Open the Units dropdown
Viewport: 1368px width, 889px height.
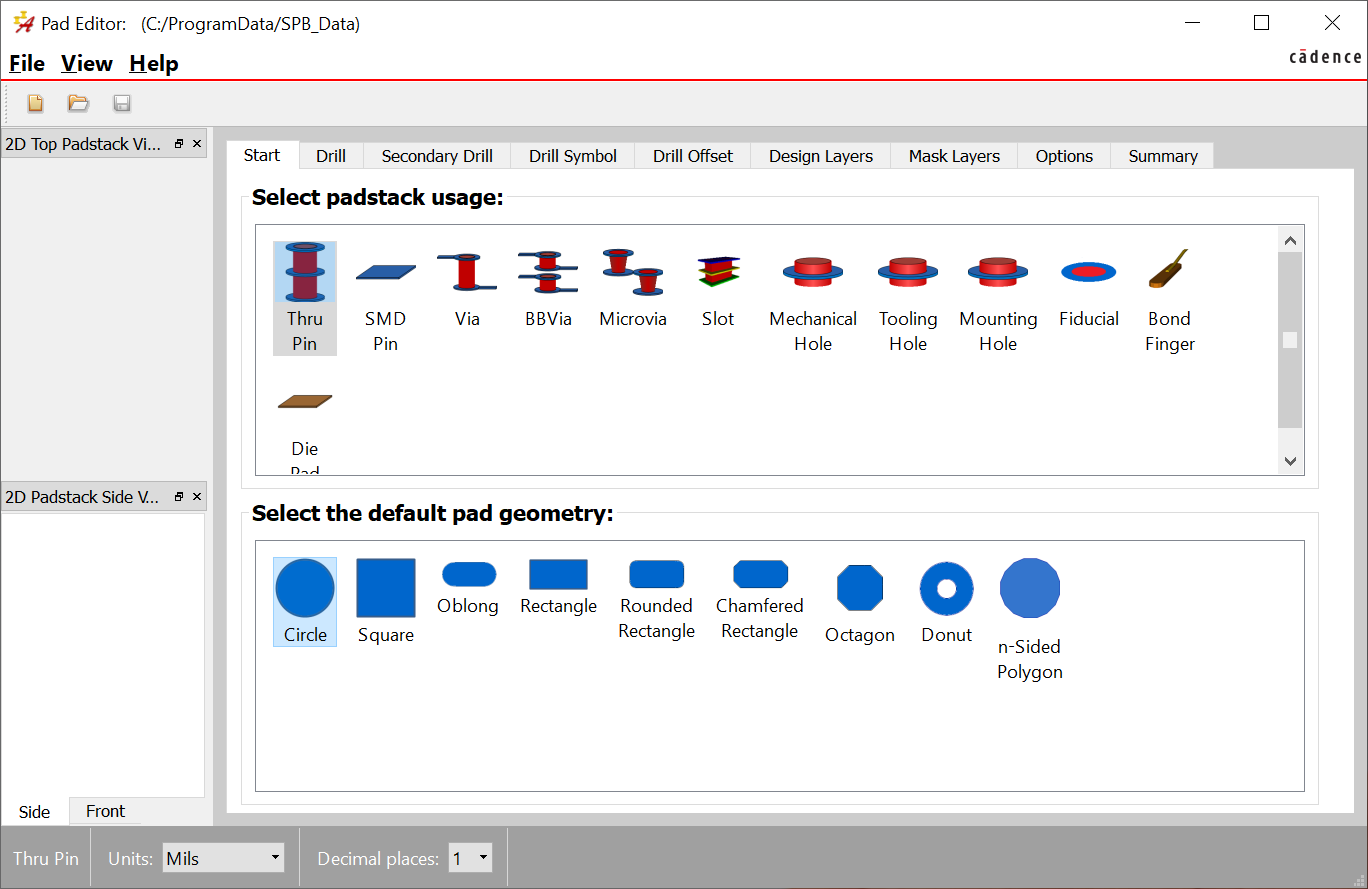tap(223, 858)
